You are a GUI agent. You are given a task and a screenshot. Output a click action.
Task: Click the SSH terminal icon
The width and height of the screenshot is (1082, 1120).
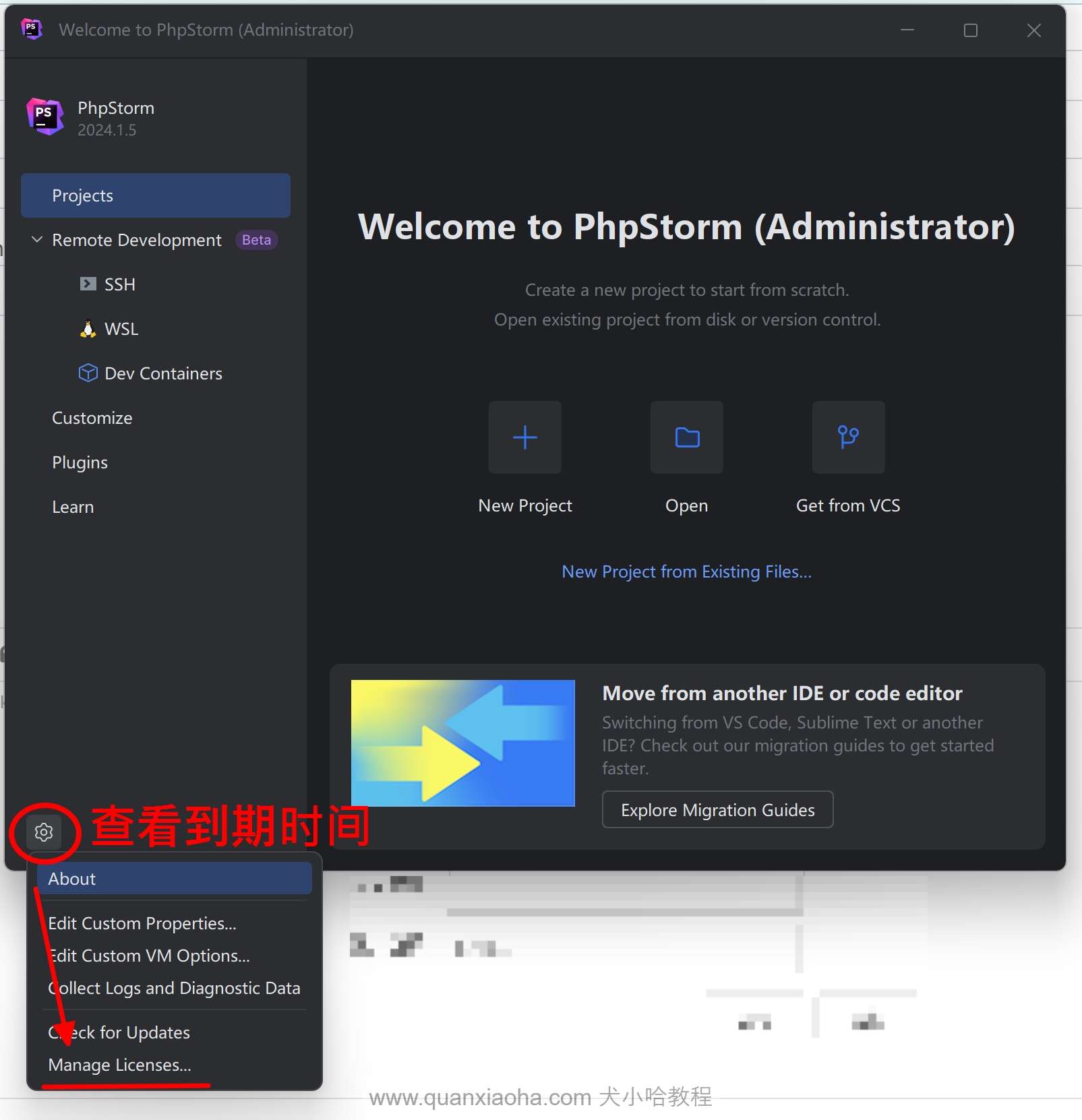[88, 284]
